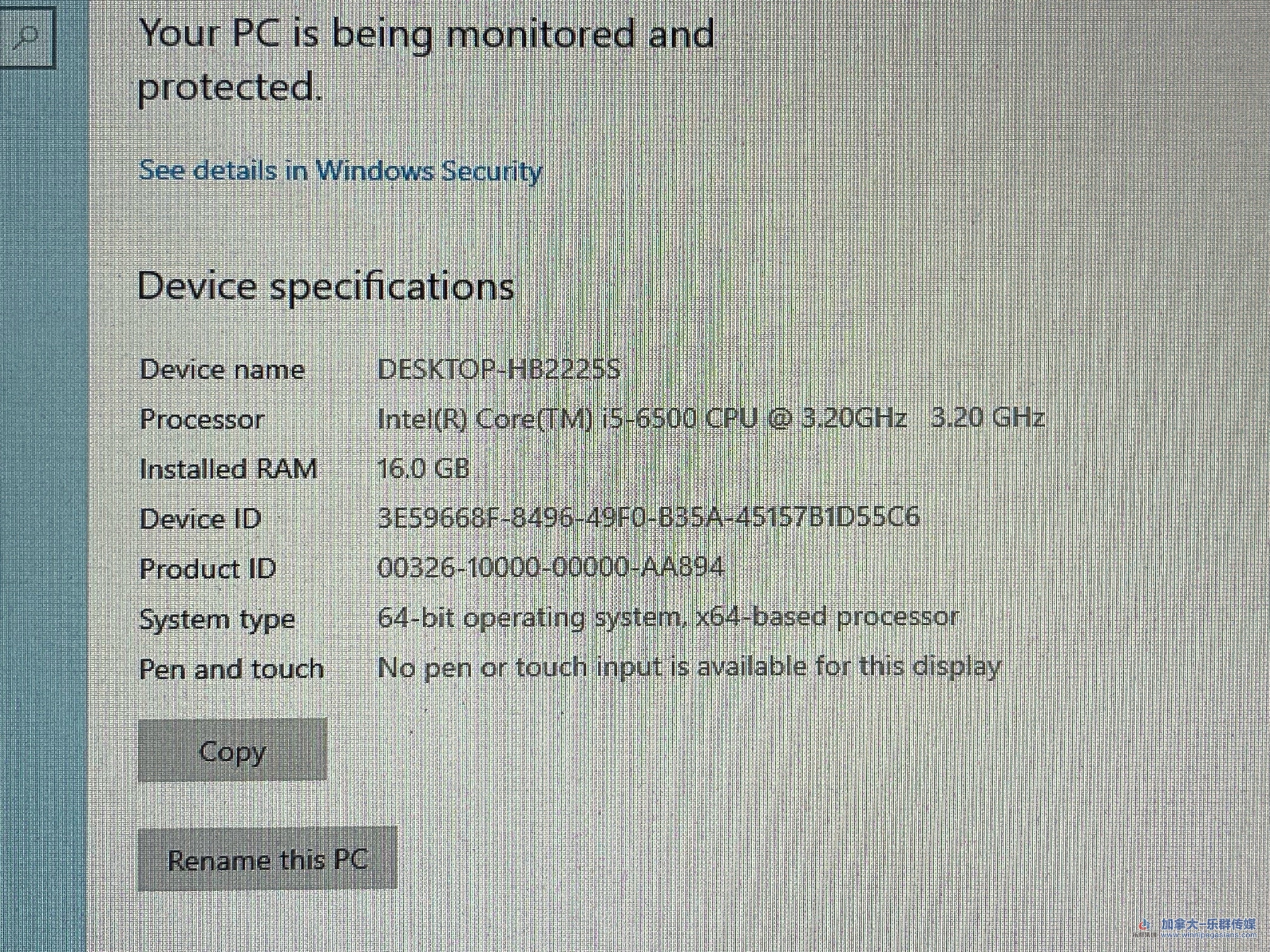The width and height of the screenshot is (1270, 952).
Task: Click the search magnifier icon
Action: tap(28, 37)
